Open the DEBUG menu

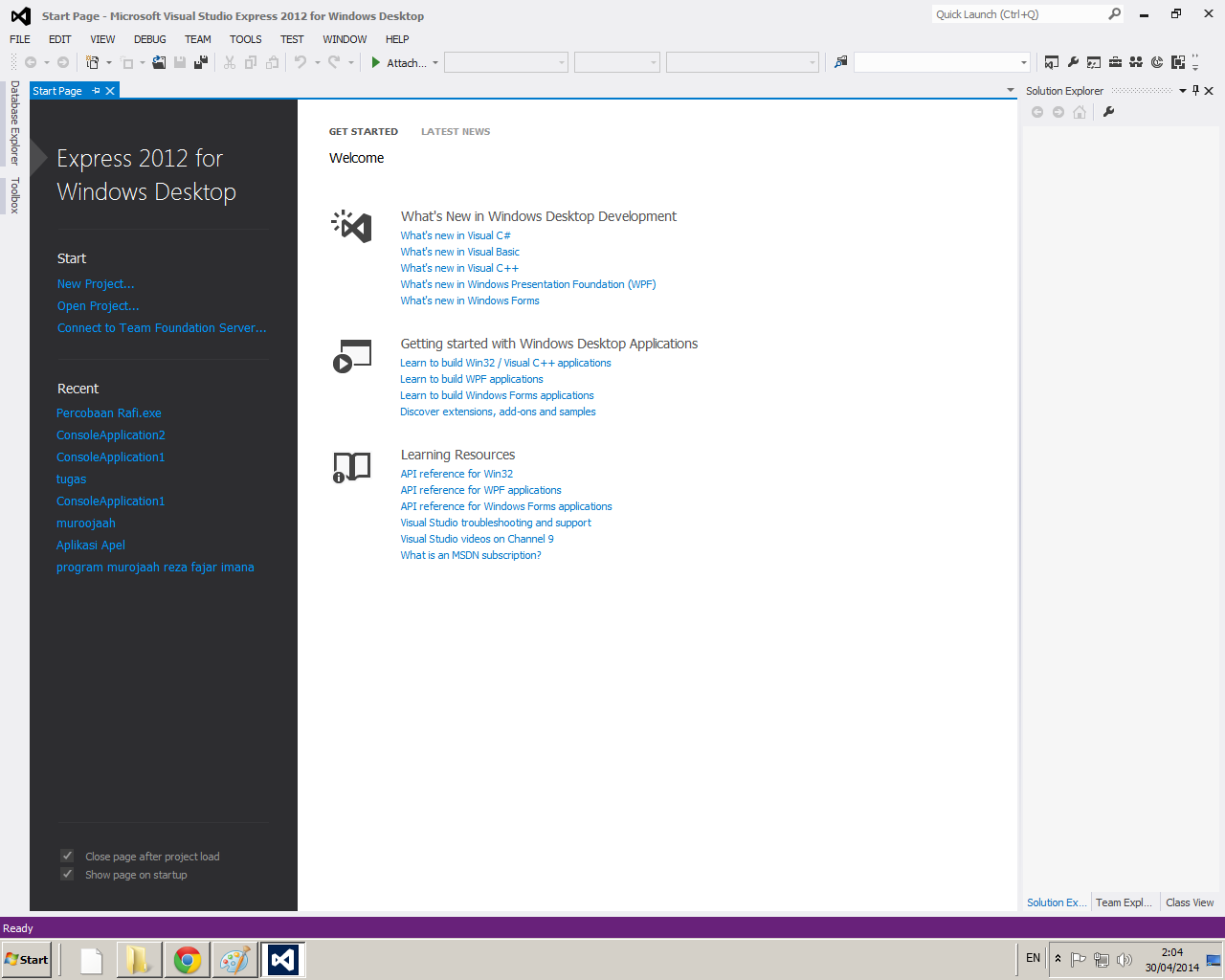pos(150,39)
